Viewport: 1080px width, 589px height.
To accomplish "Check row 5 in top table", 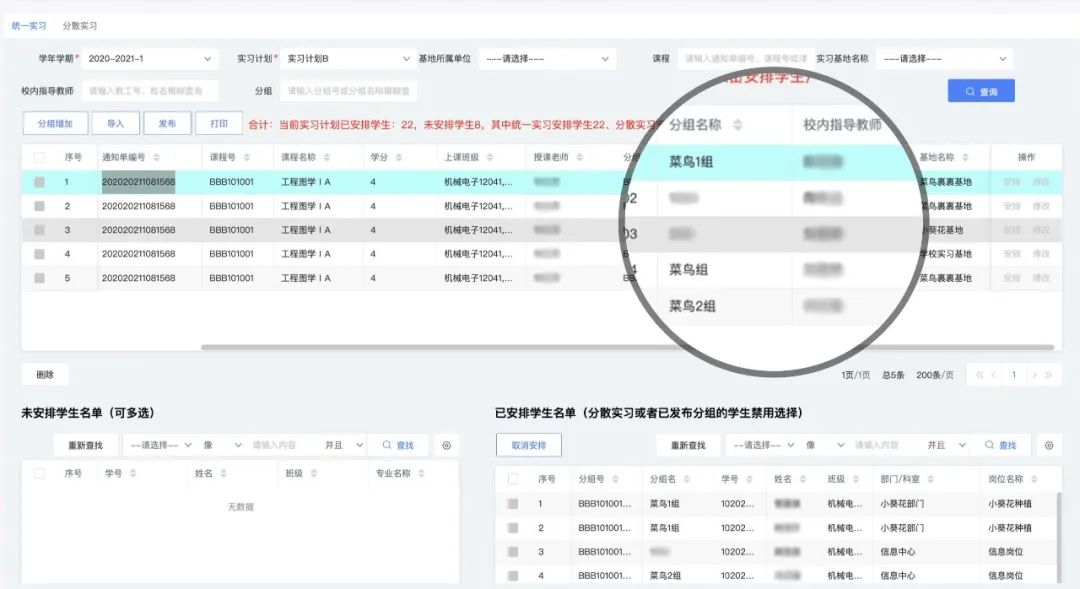I will (39, 278).
